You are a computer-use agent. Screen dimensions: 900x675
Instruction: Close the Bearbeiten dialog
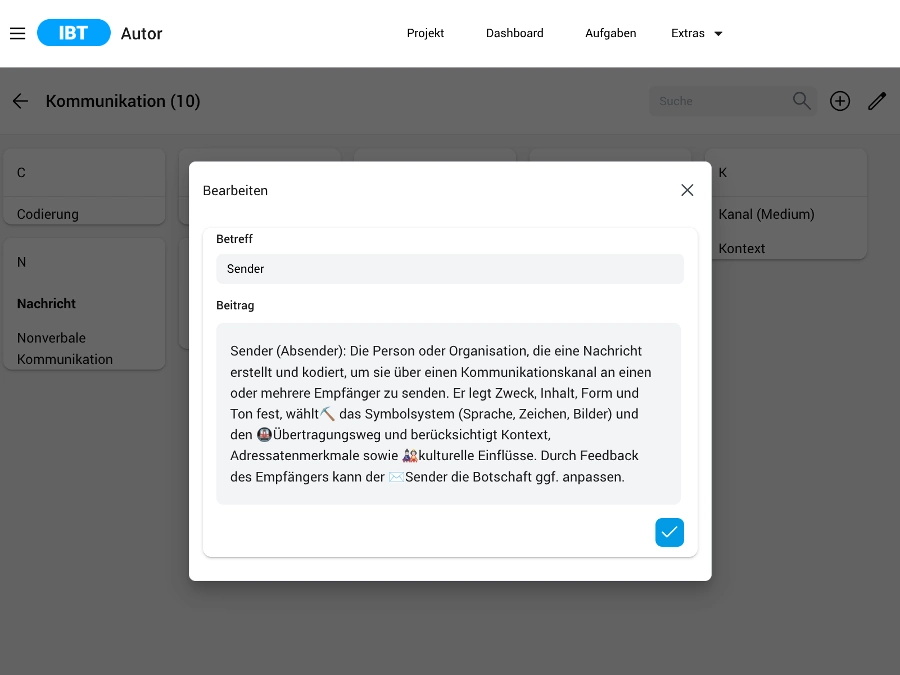pyautogui.click(x=687, y=190)
